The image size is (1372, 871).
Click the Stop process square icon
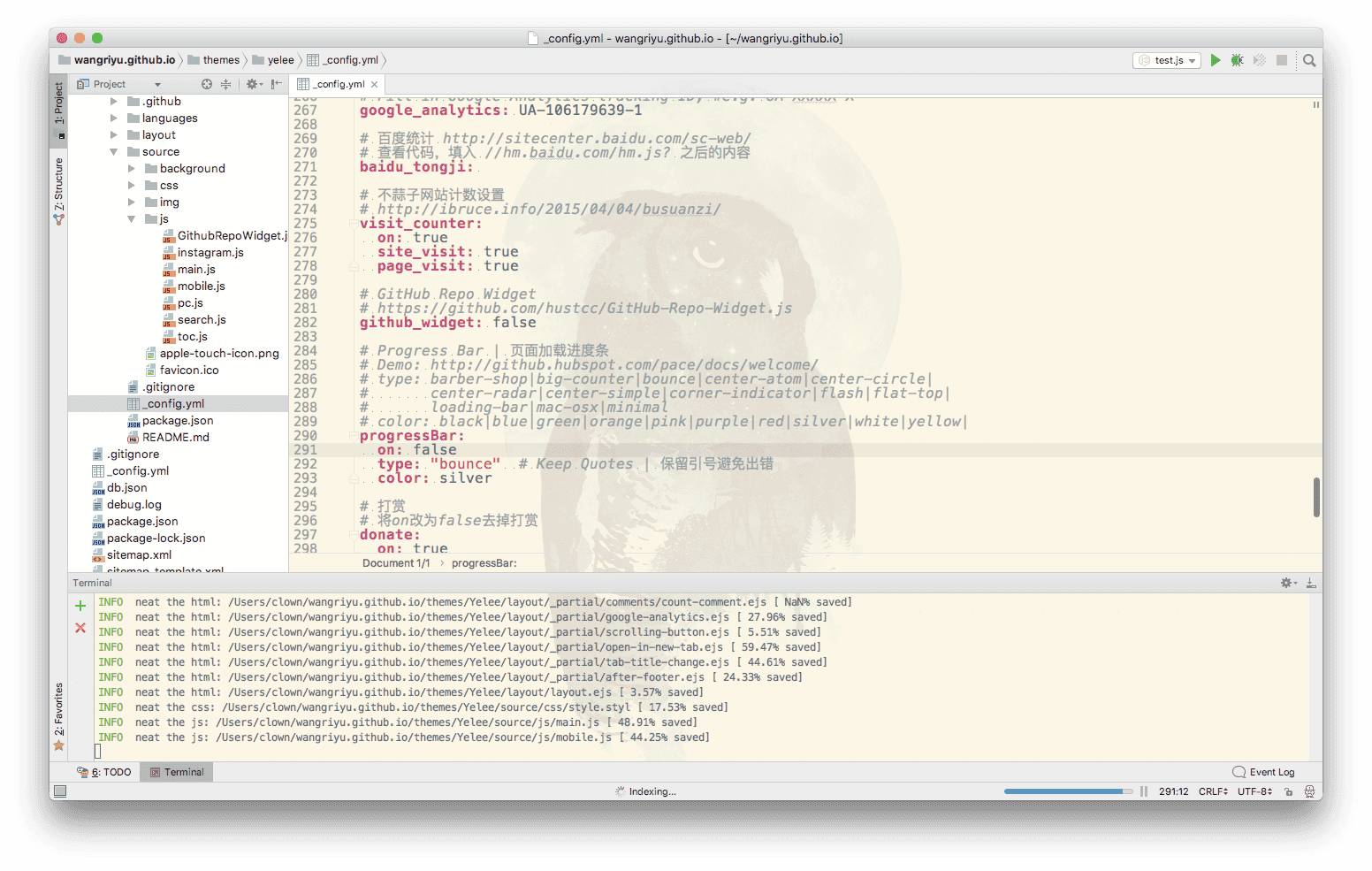pos(1282,60)
